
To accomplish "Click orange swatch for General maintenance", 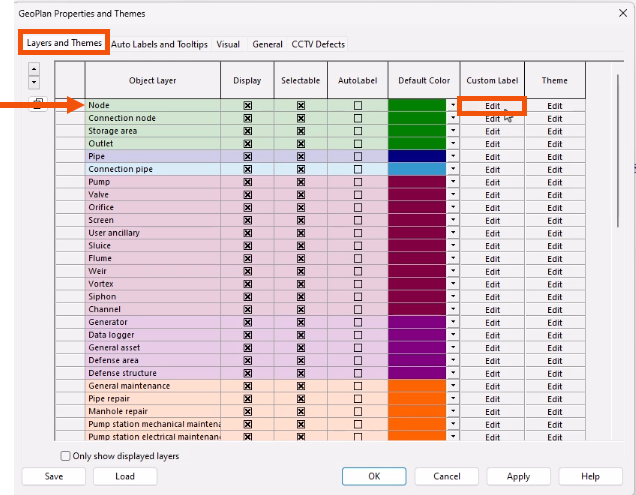I will point(417,386).
